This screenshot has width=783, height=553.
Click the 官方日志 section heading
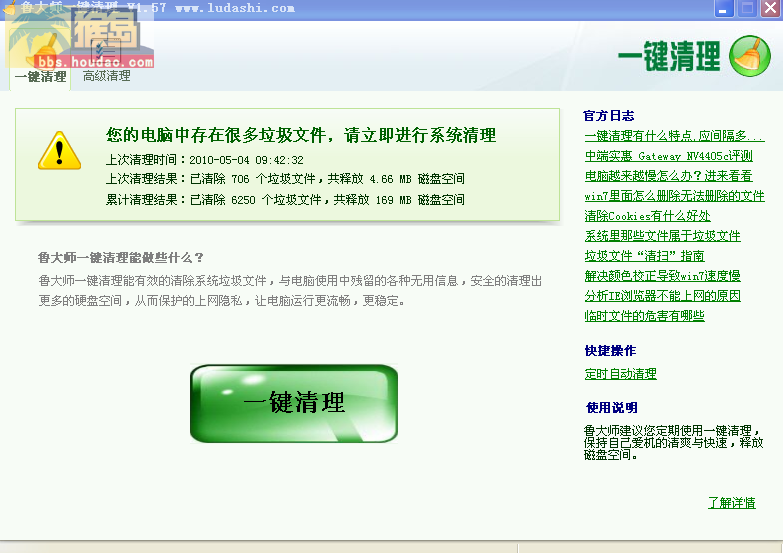[609, 116]
